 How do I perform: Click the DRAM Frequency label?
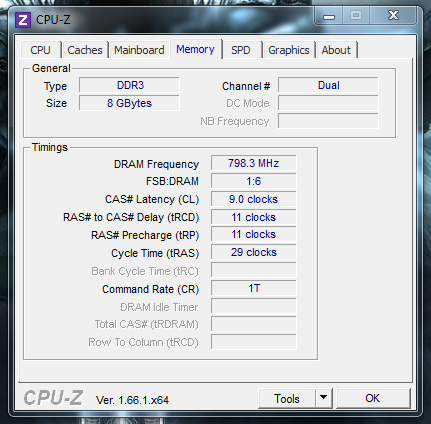[156, 164]
